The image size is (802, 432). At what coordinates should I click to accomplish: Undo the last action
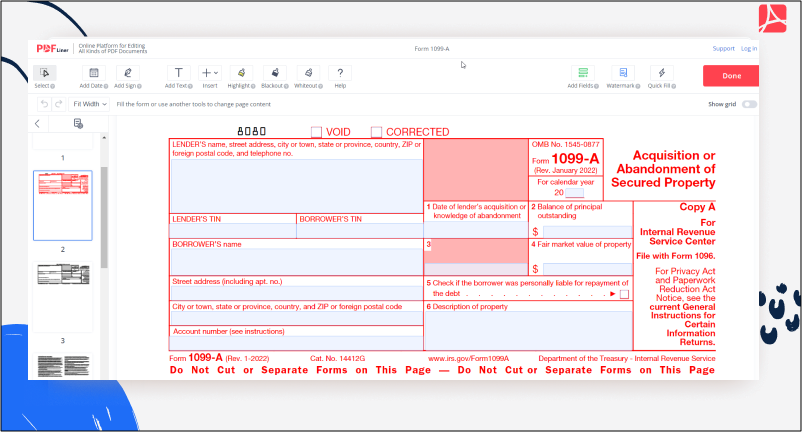44,104
